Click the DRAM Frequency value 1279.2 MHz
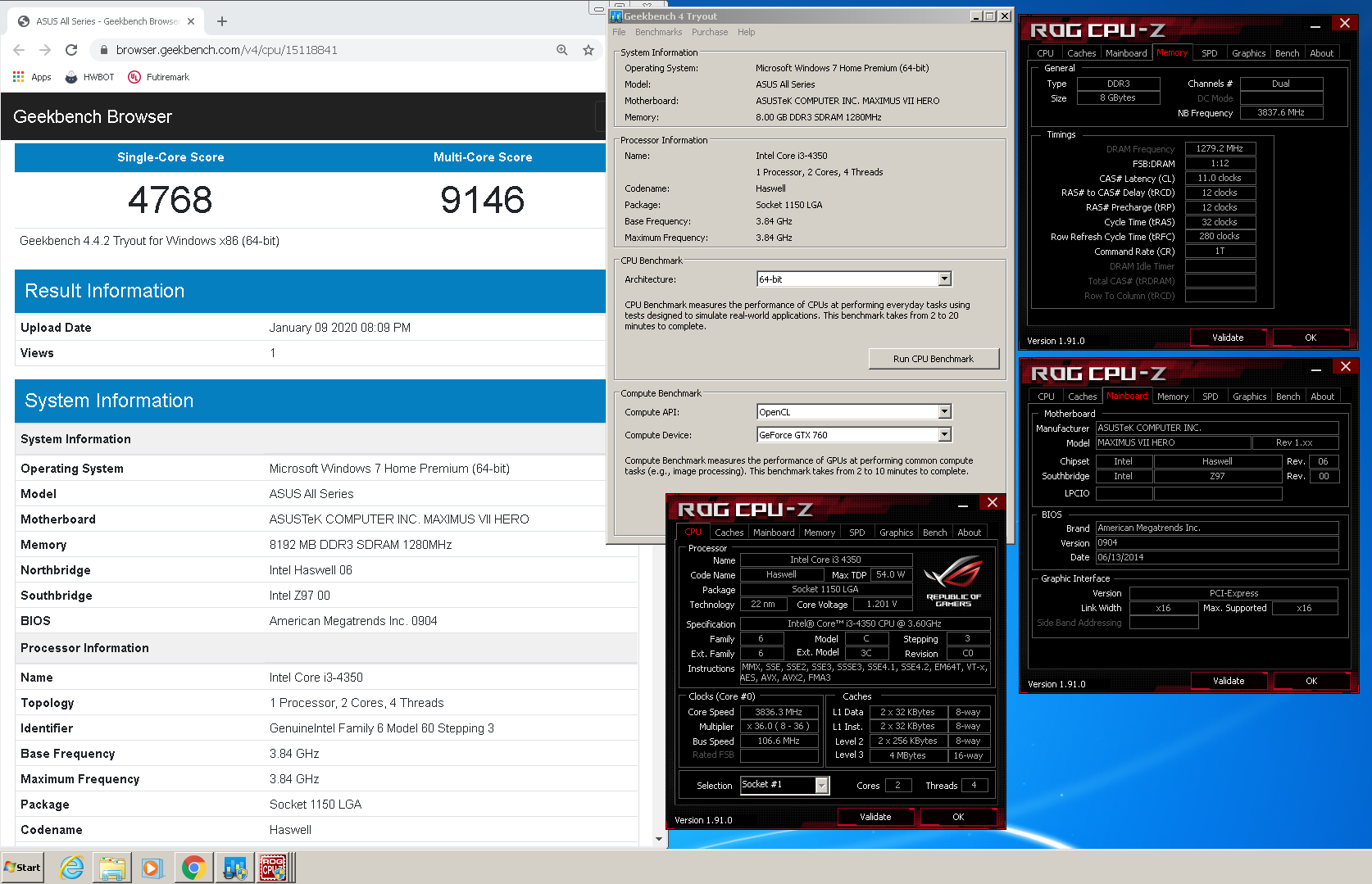Image resolution: width=1372 pixels, height=884 pixels. click(x=1220, y=149)
